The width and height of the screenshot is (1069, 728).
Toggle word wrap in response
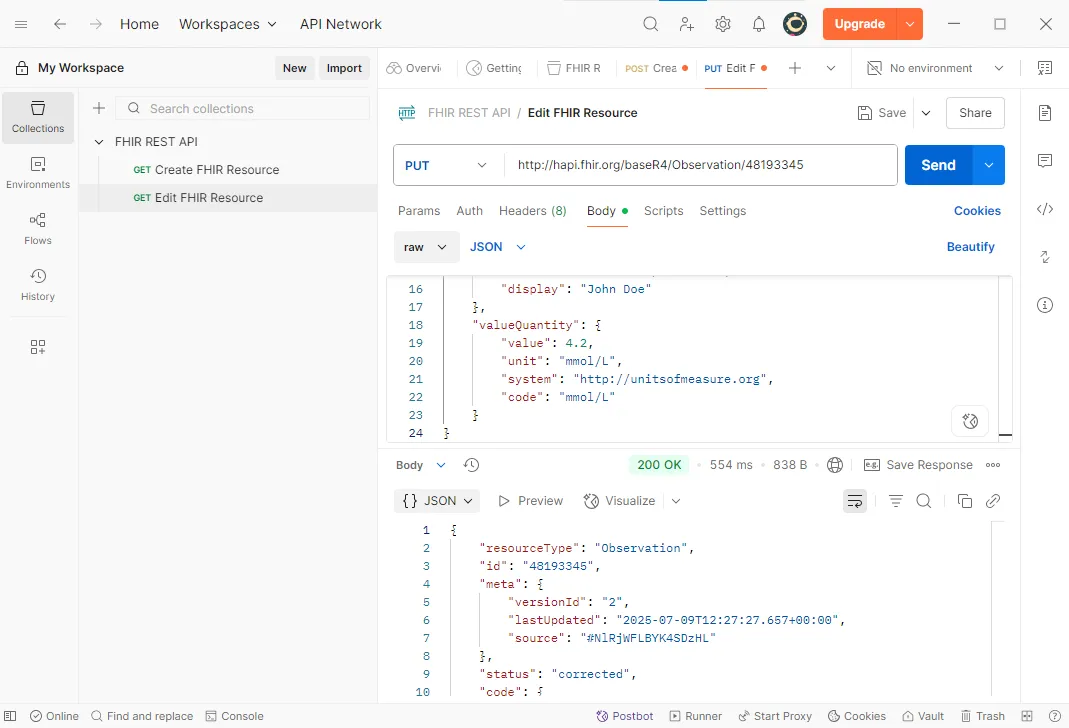click(x=854, y=501)
